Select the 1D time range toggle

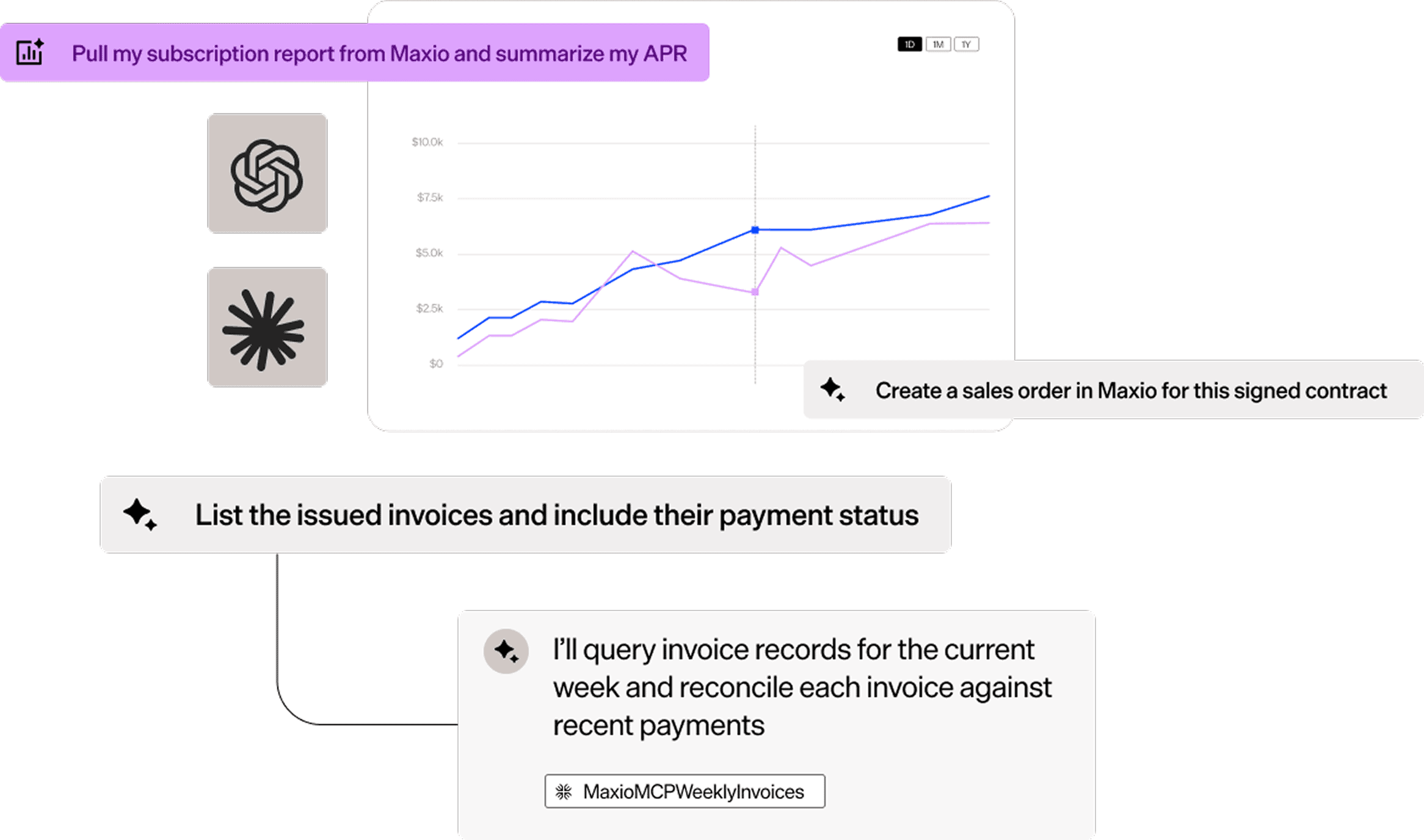point(909,45)
